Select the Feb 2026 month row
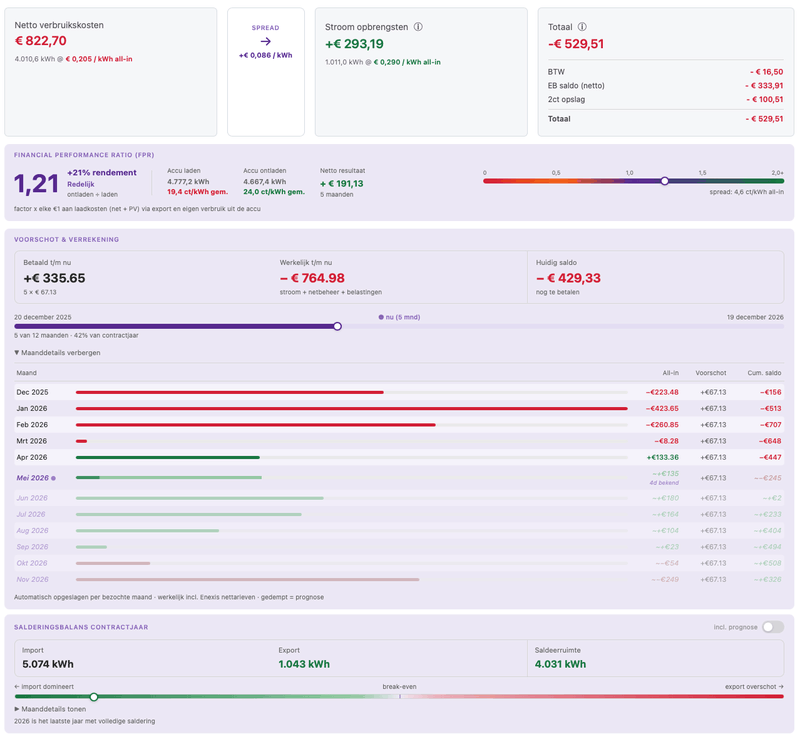 399,425
